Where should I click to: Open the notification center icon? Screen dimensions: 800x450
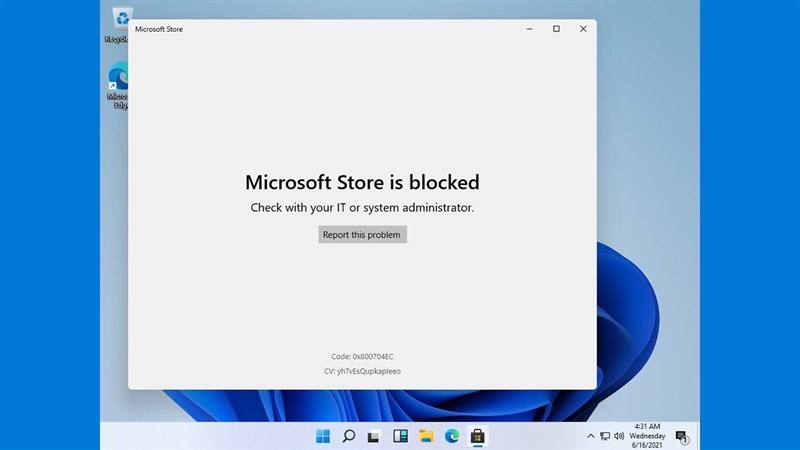(682, 437)
